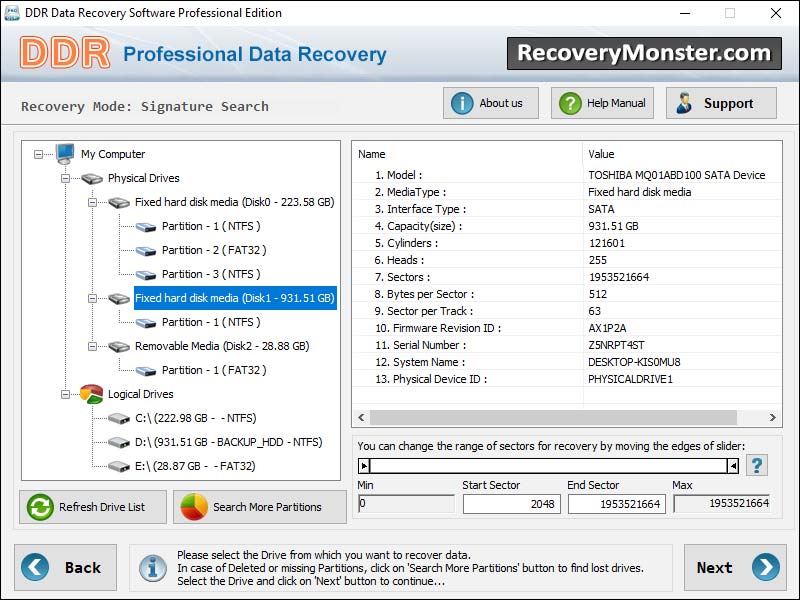Click the My Computer monitor icon
The image size is (800, 600).
tap(65, 154)
